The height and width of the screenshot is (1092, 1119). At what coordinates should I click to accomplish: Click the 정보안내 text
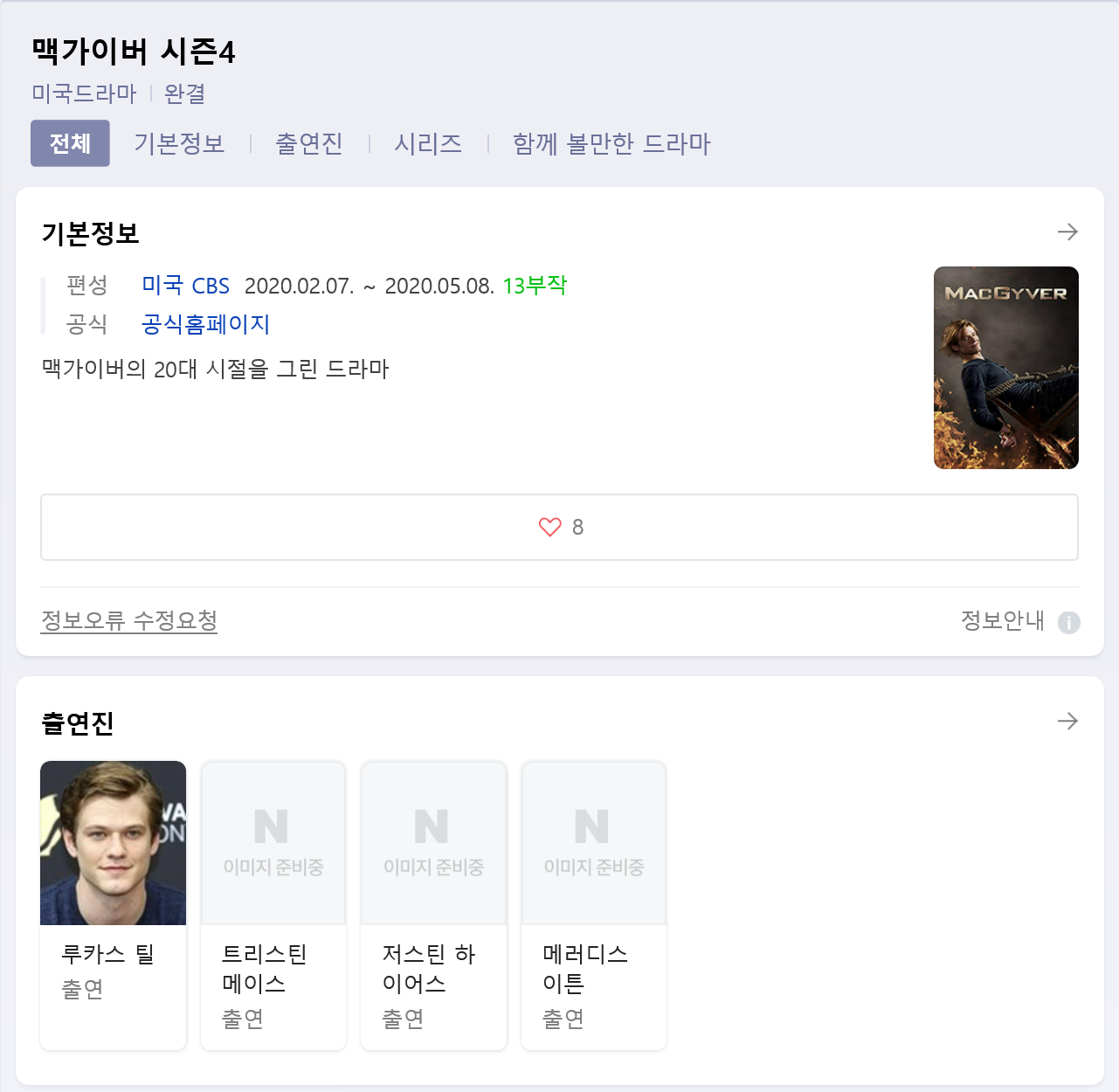pyautogui.click(x=1003, y=620)
